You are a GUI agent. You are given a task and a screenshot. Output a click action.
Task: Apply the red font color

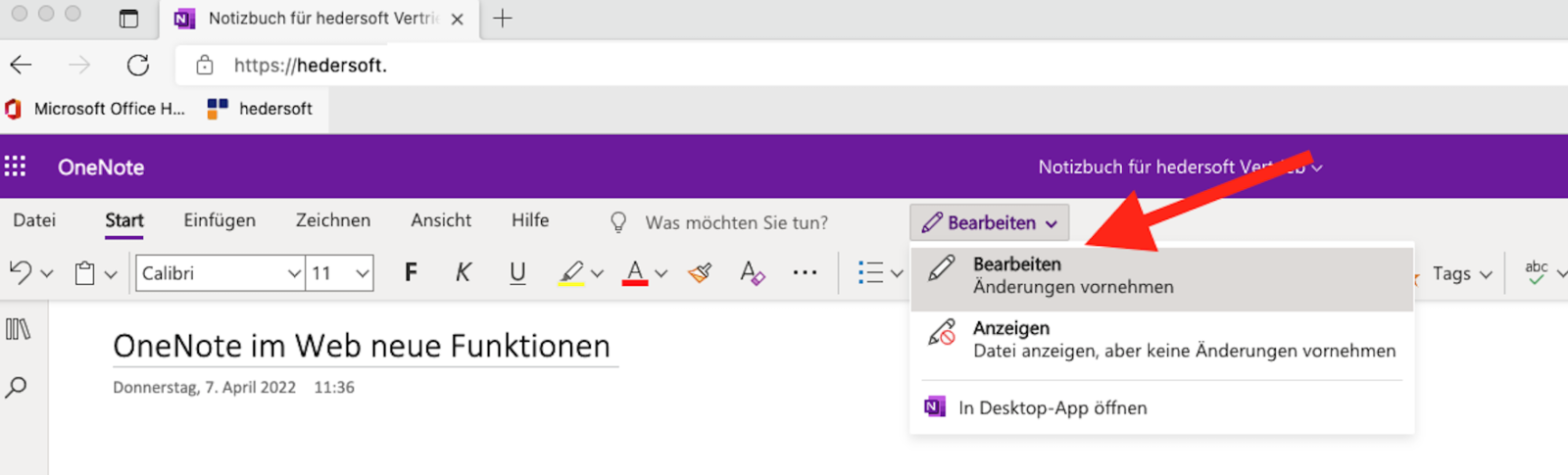[635, 272]
